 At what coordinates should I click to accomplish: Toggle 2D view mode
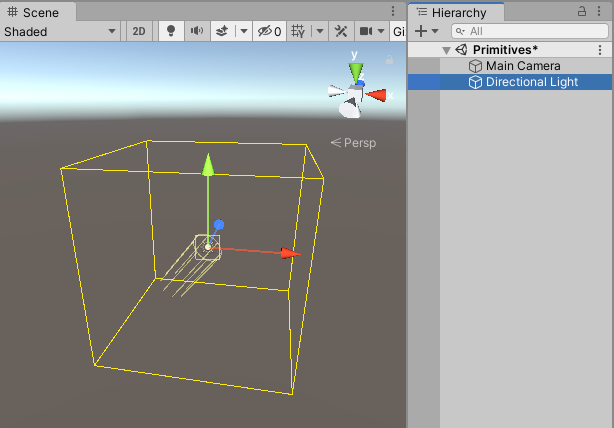click(x=139, y=31)
